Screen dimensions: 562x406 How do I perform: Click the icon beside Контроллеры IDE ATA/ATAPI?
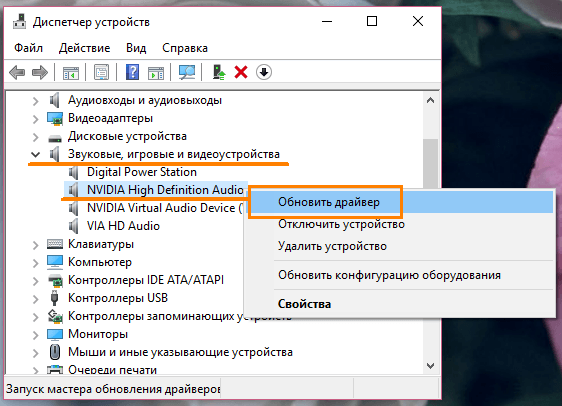click(55, 280)
